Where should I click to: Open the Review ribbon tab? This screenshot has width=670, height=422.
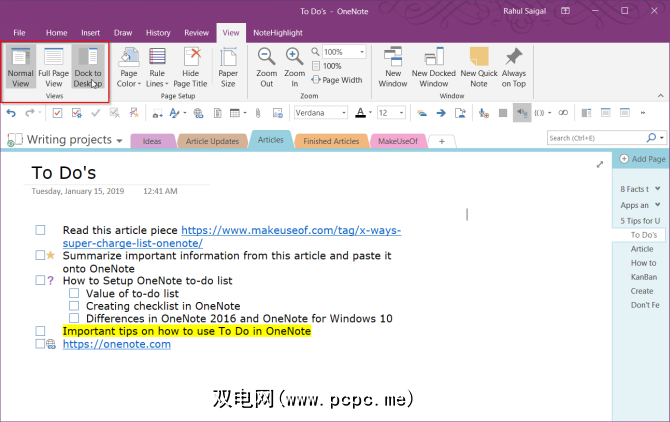[x=197, y=32]
